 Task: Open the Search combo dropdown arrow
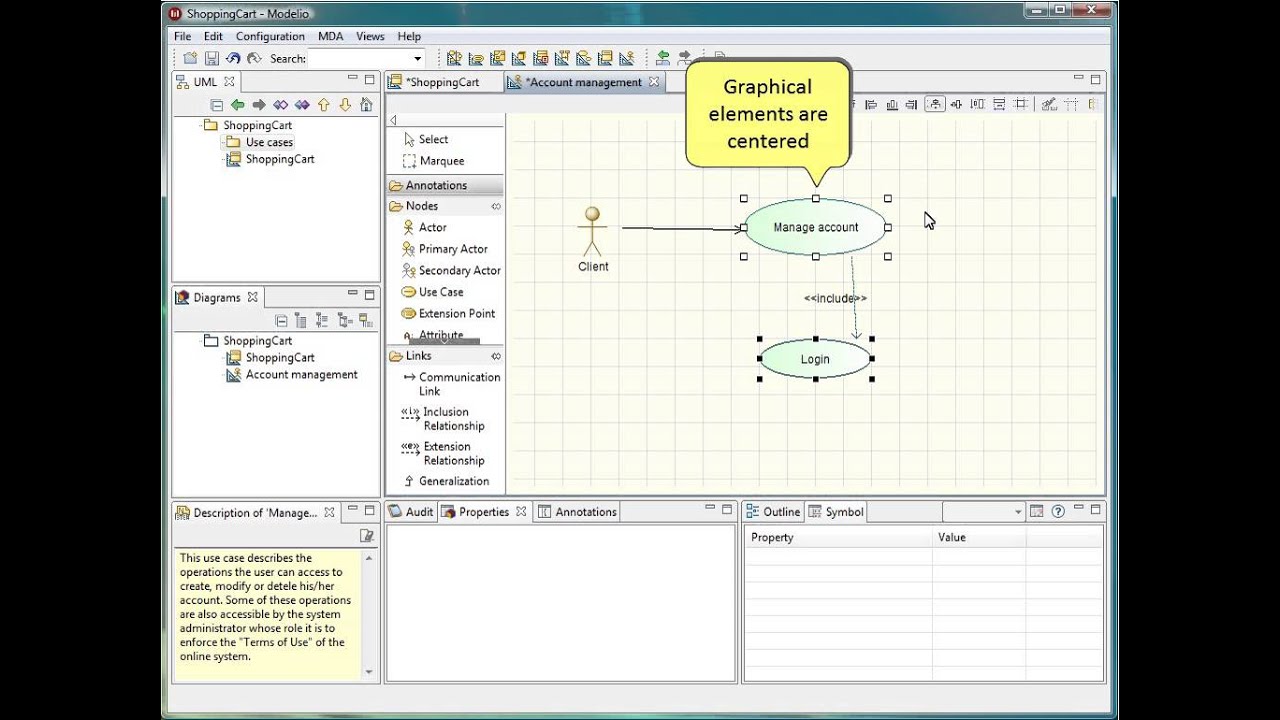click(x=418, y=59)
